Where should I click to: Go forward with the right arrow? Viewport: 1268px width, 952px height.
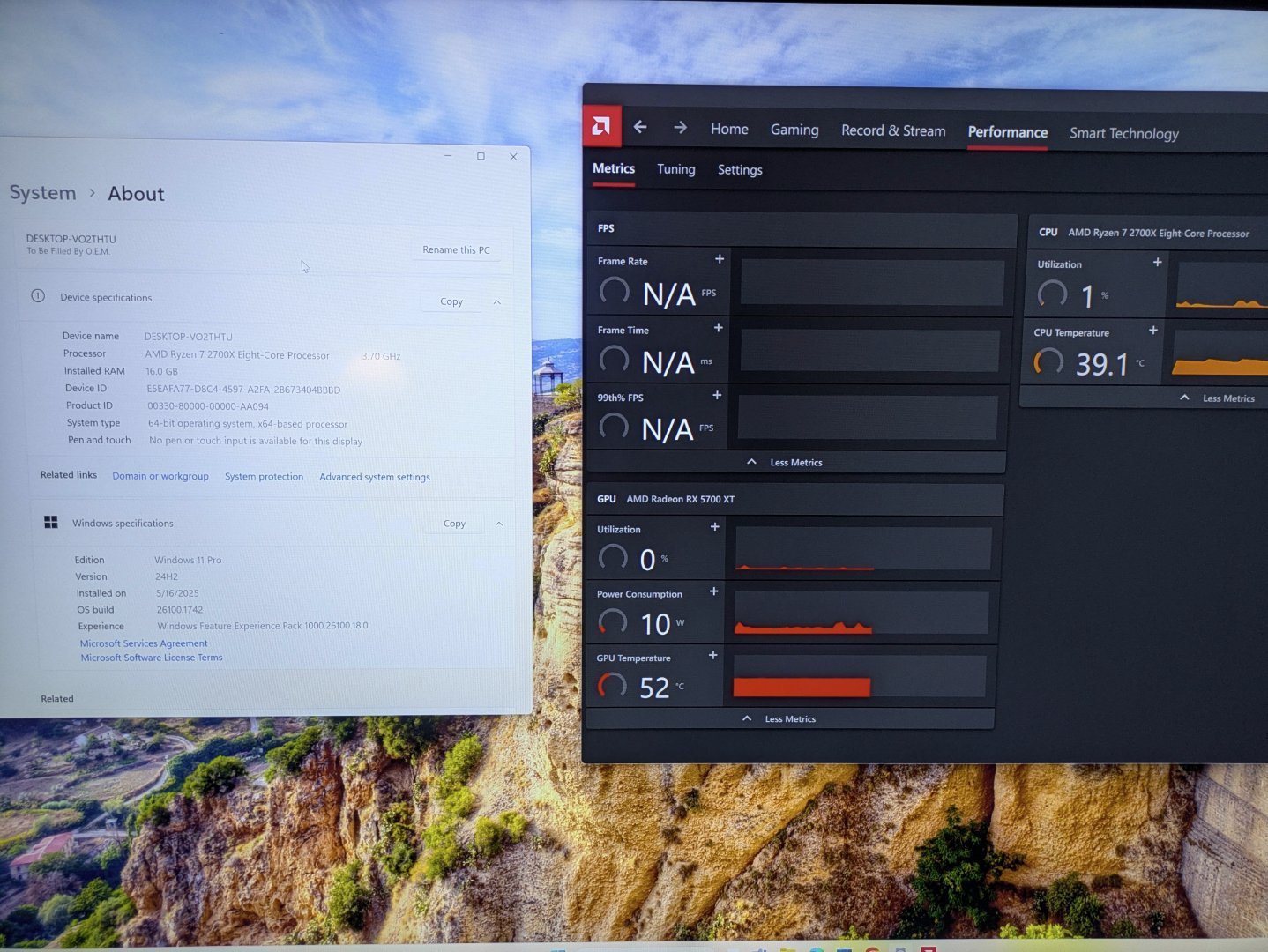[680, 128]
